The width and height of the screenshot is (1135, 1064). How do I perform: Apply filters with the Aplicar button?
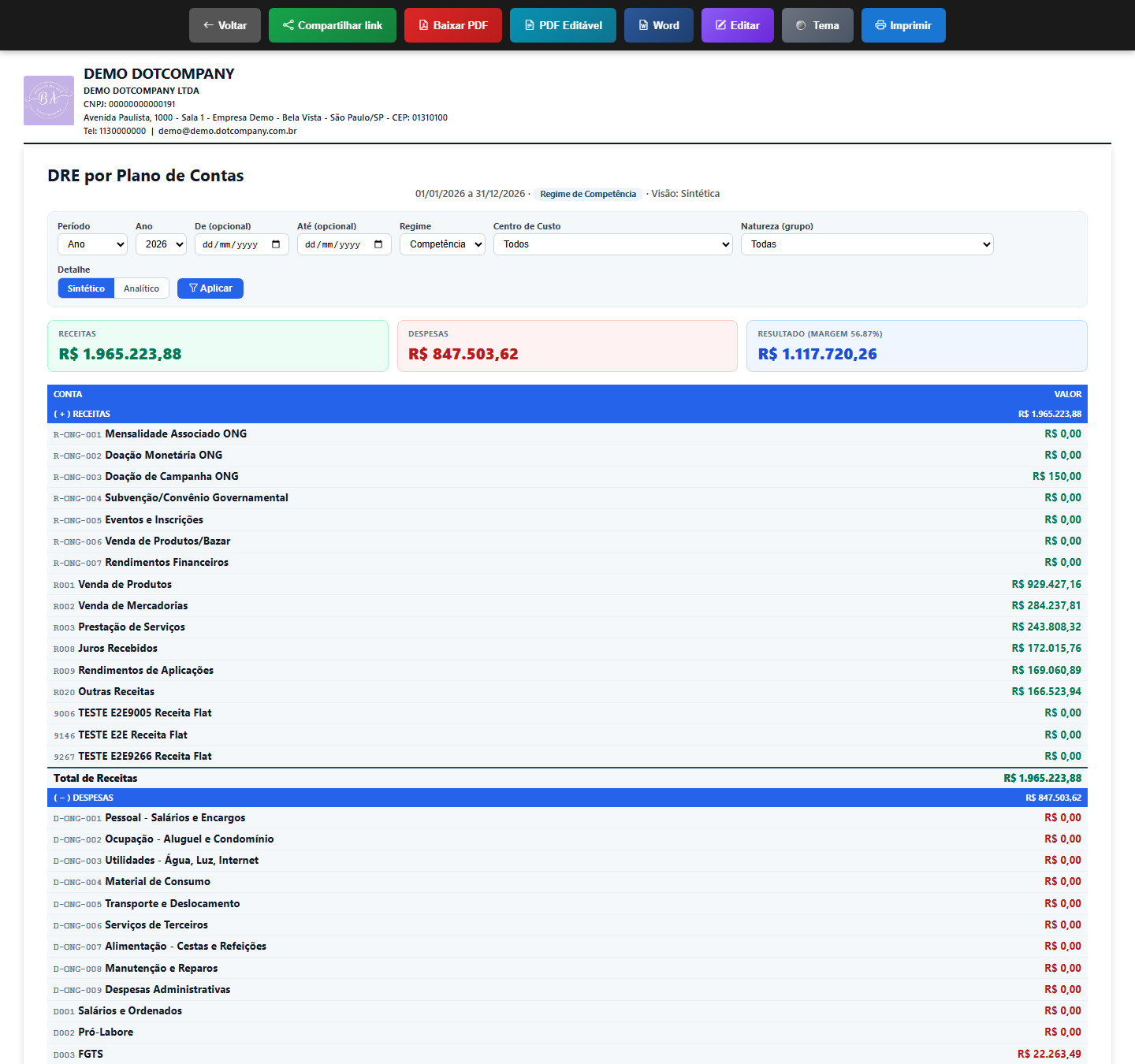pos(210,288)
